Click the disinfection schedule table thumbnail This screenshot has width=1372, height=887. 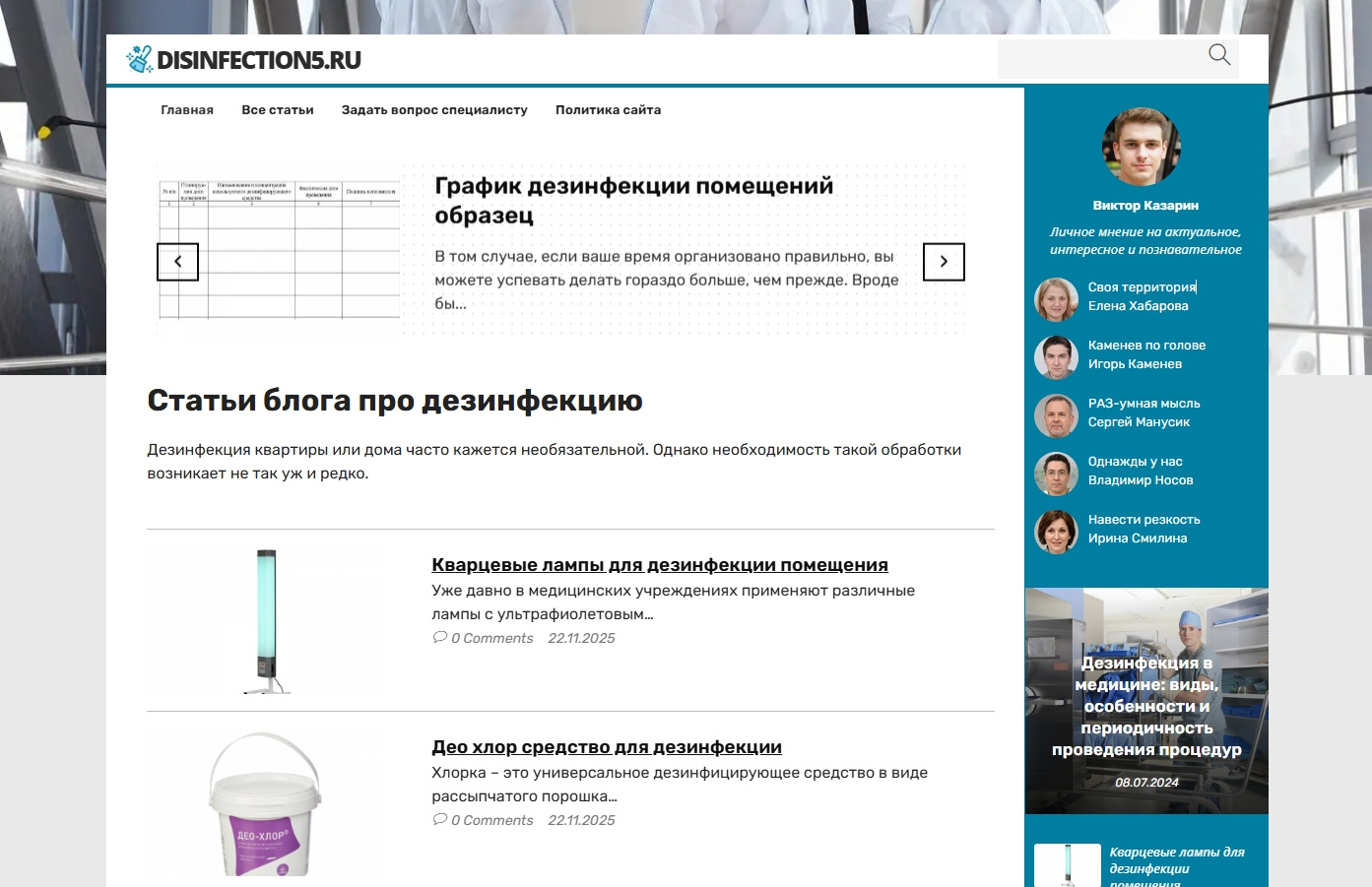point(279,250)
